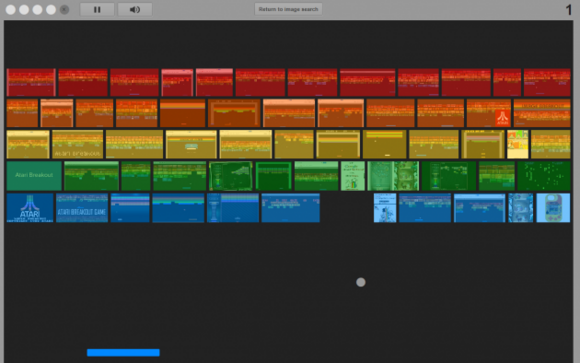Click the dark green dotted brick at row end
Screen dimensions: 580x363
(544, 176)
